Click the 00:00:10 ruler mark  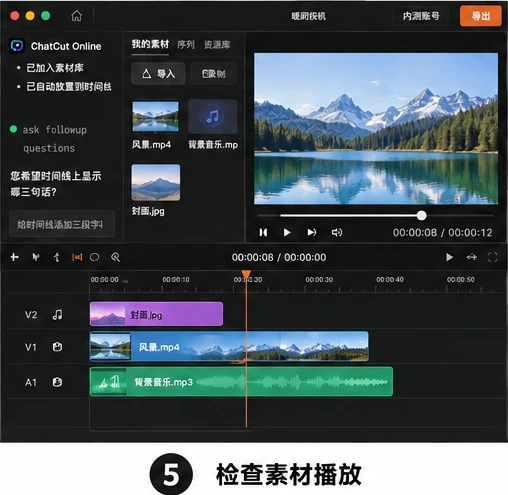coord(176,279)
